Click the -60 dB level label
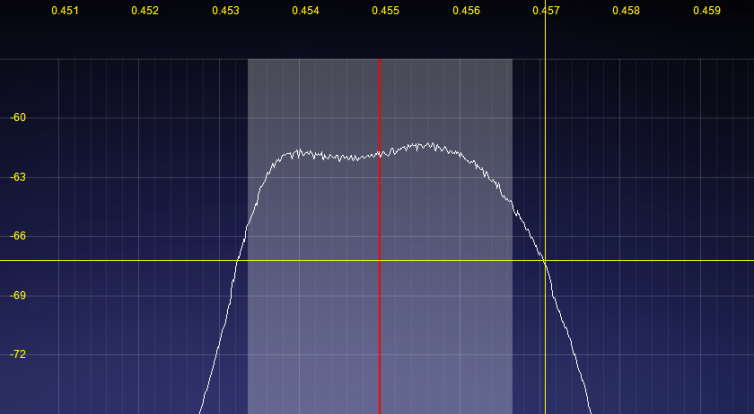The image size is (754, 414). [x=17, y=118]
